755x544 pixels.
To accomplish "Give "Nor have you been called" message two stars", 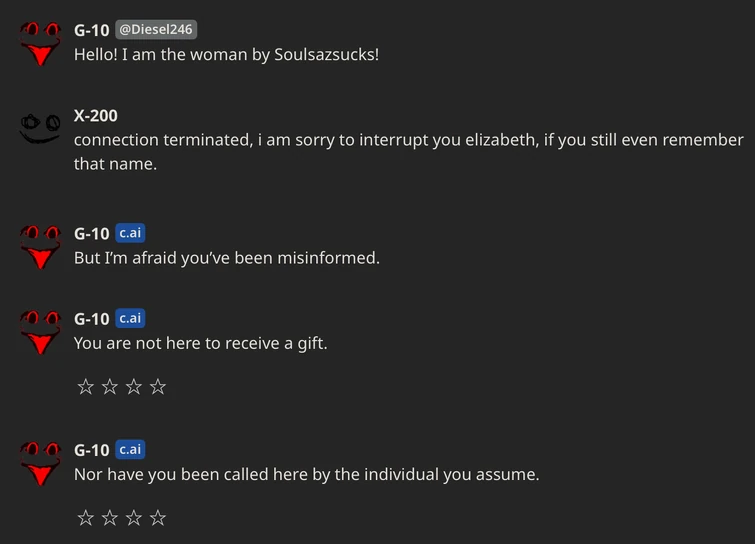I will coord(110,517).
